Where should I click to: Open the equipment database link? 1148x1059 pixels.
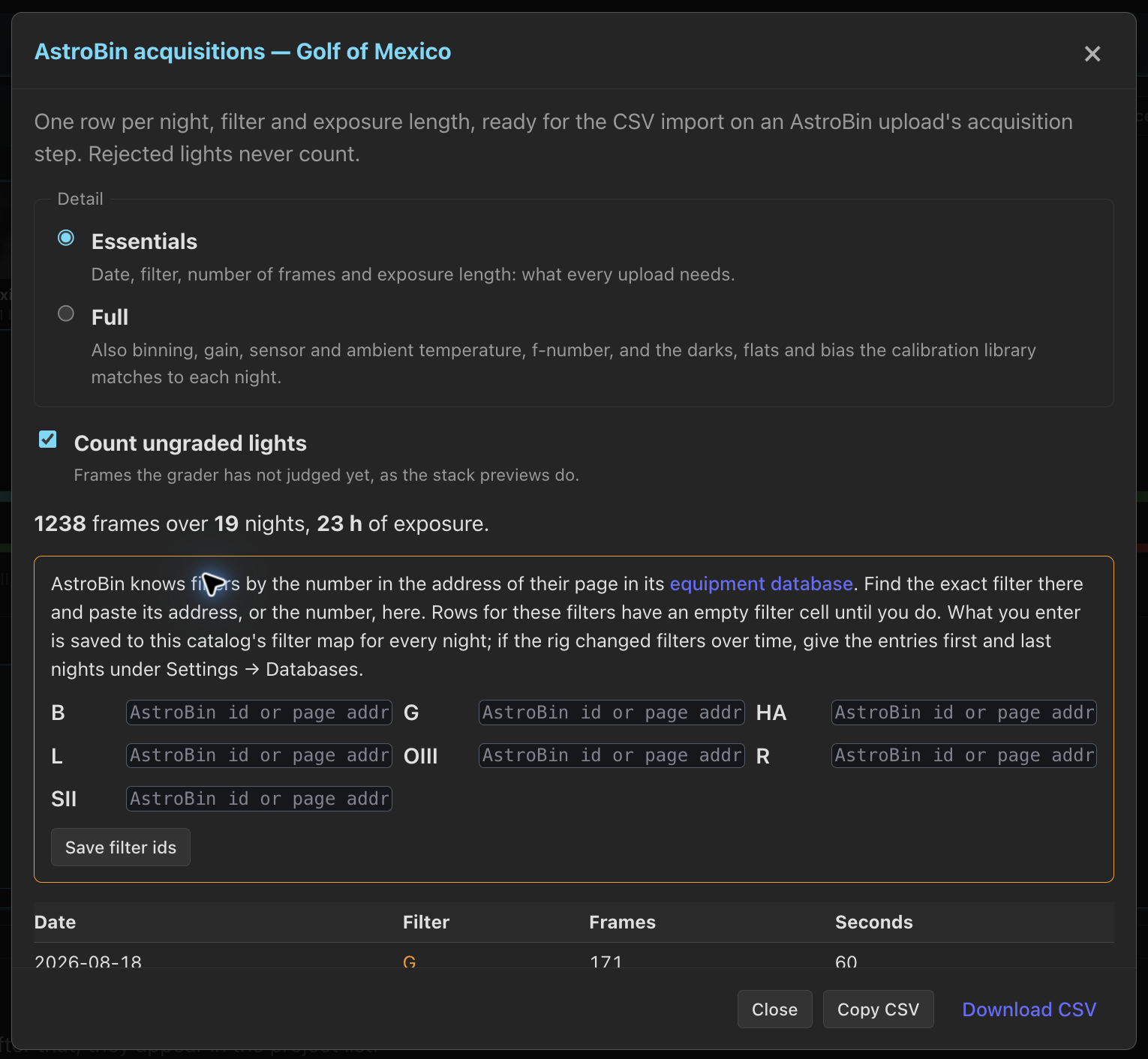tap(761, 583)
